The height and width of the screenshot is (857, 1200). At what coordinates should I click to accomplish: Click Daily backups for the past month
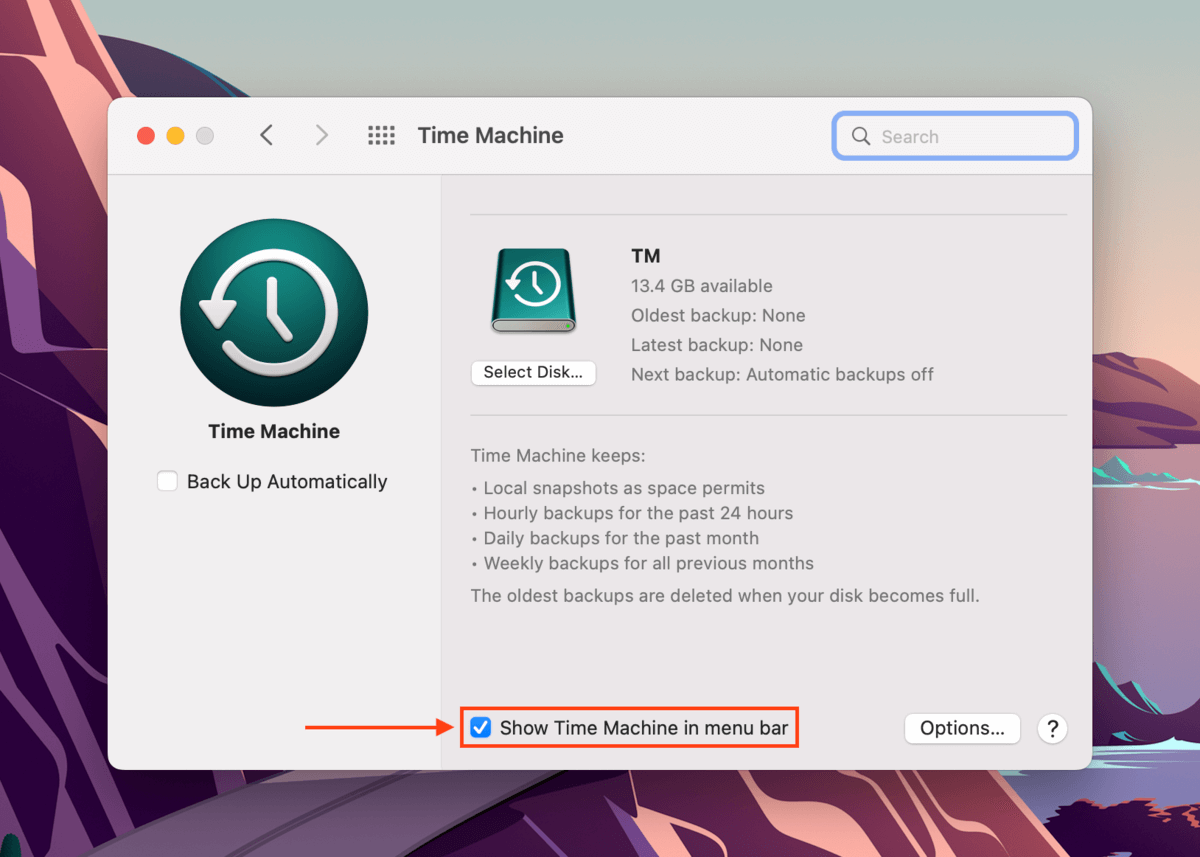coord(621,538)
